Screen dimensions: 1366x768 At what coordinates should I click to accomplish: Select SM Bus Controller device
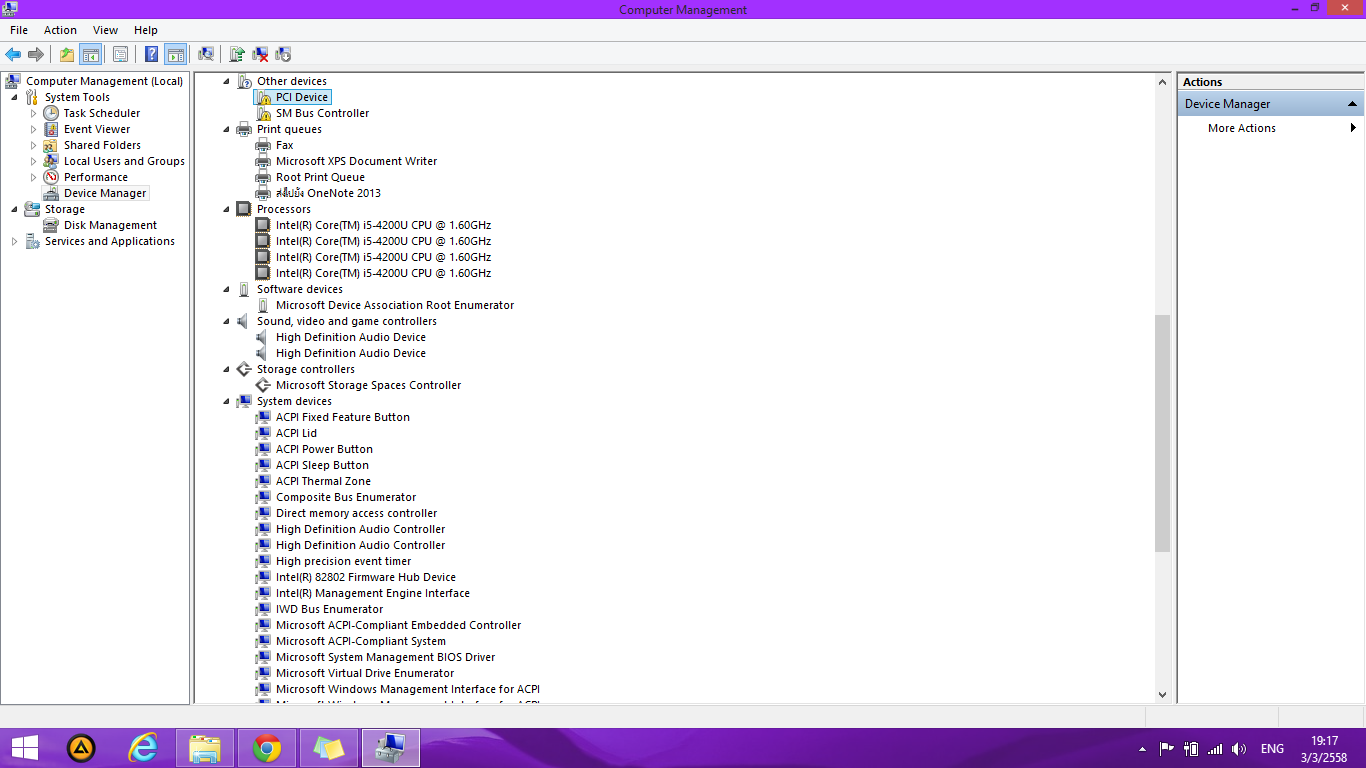[x=322, y=113]
